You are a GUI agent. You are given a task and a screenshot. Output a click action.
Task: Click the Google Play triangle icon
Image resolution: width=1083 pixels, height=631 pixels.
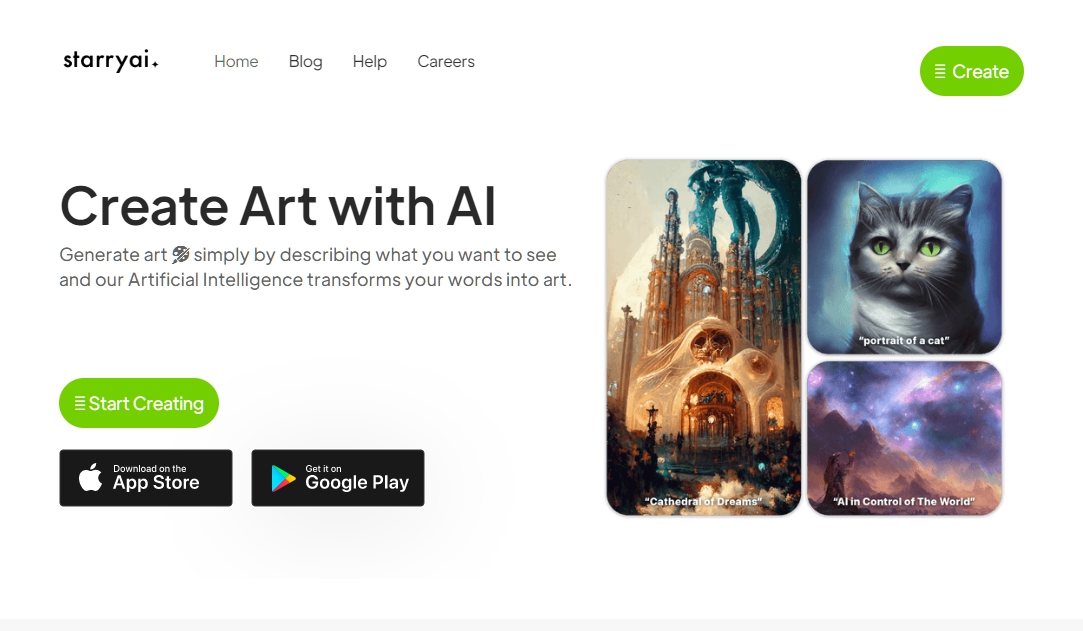click(x=282, y=478)
